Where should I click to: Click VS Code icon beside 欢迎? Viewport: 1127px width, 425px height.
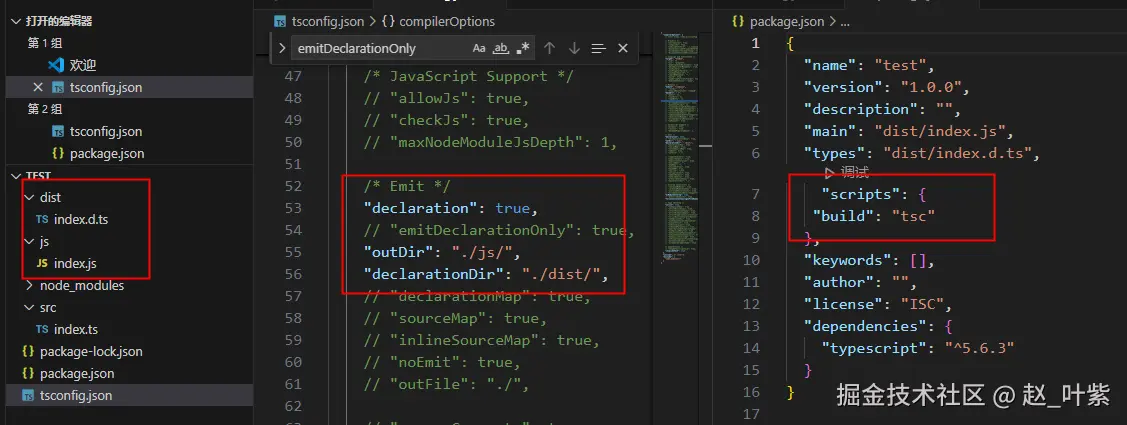56,65
